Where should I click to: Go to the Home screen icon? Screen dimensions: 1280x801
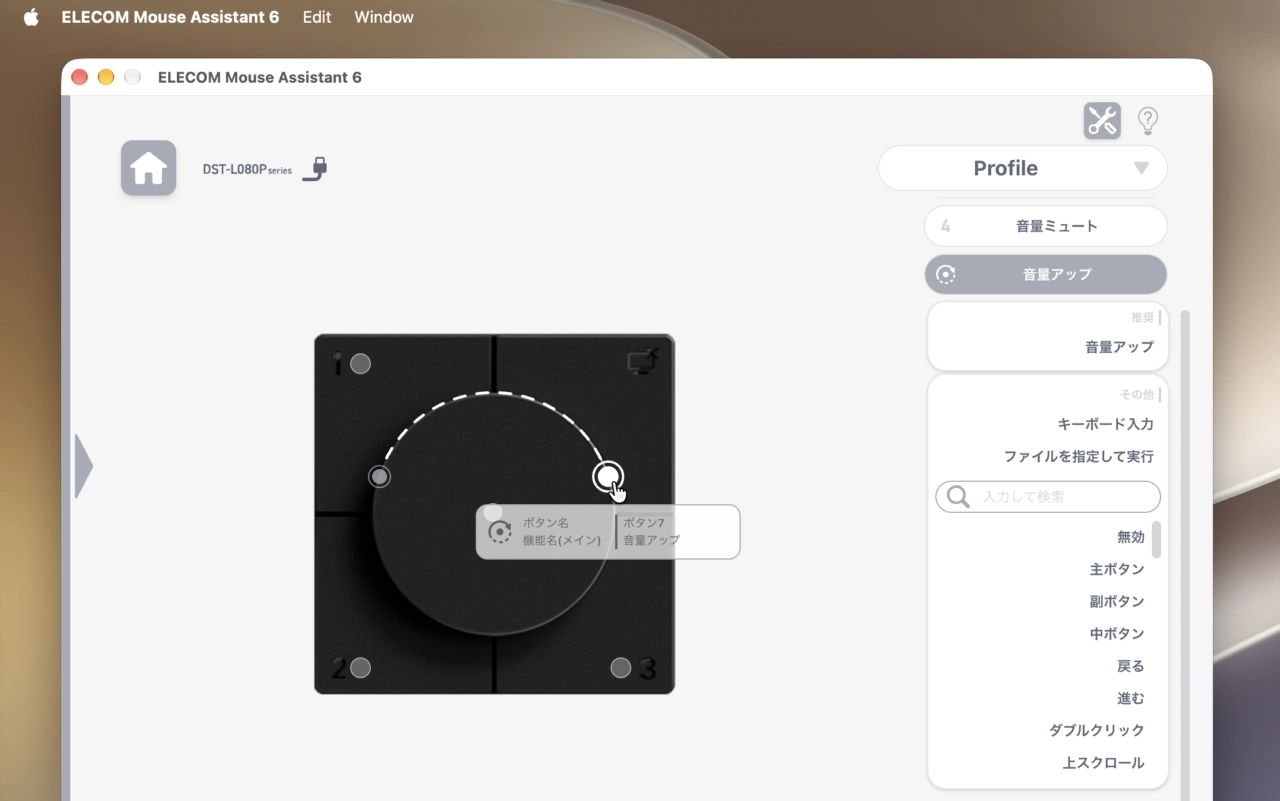point(148,168)
